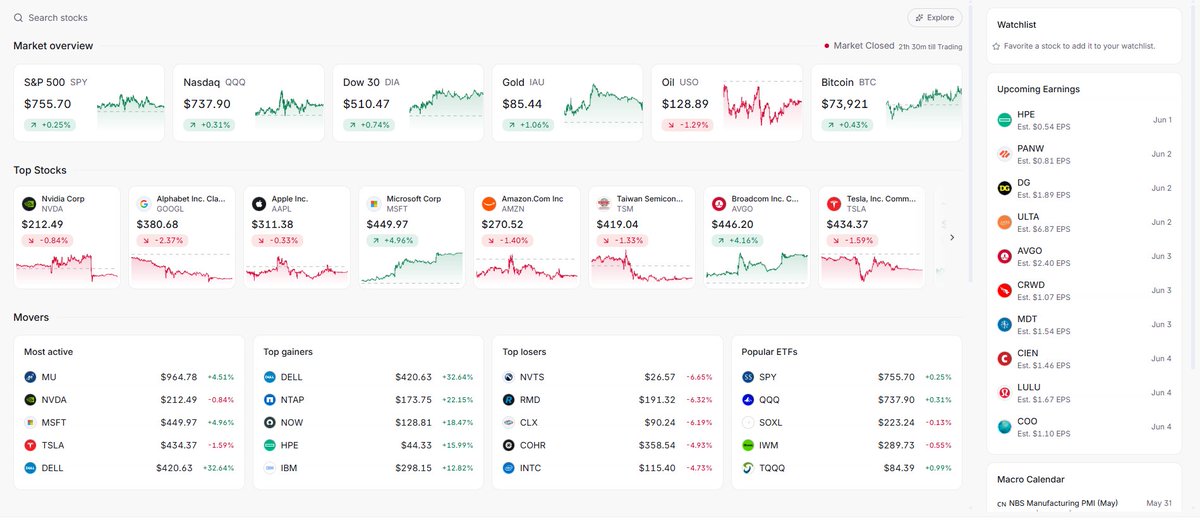Select the IWM row in Popular ETFs
1200x521 pixels.
(846, 445)
